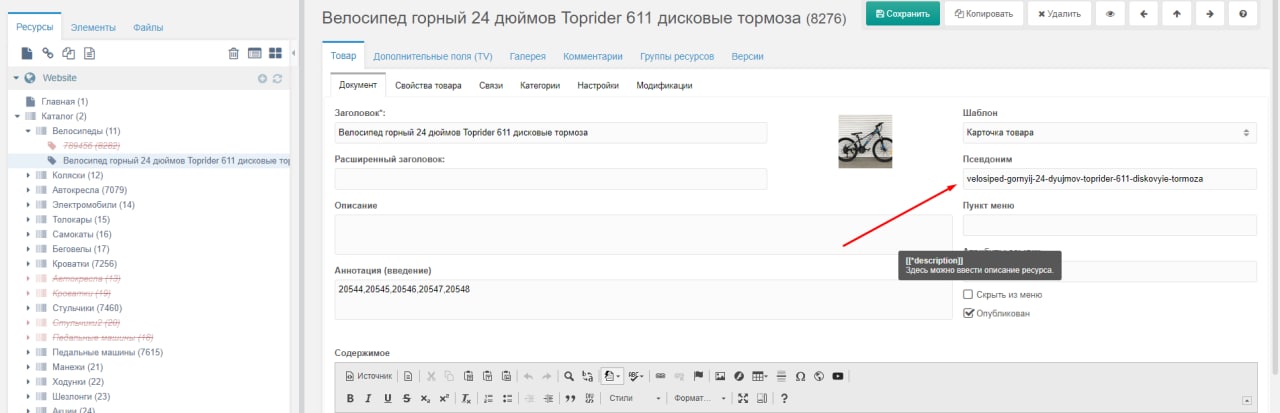
Task: Expand the Коляски (12) folder
Action: click(x=29, y=175)
